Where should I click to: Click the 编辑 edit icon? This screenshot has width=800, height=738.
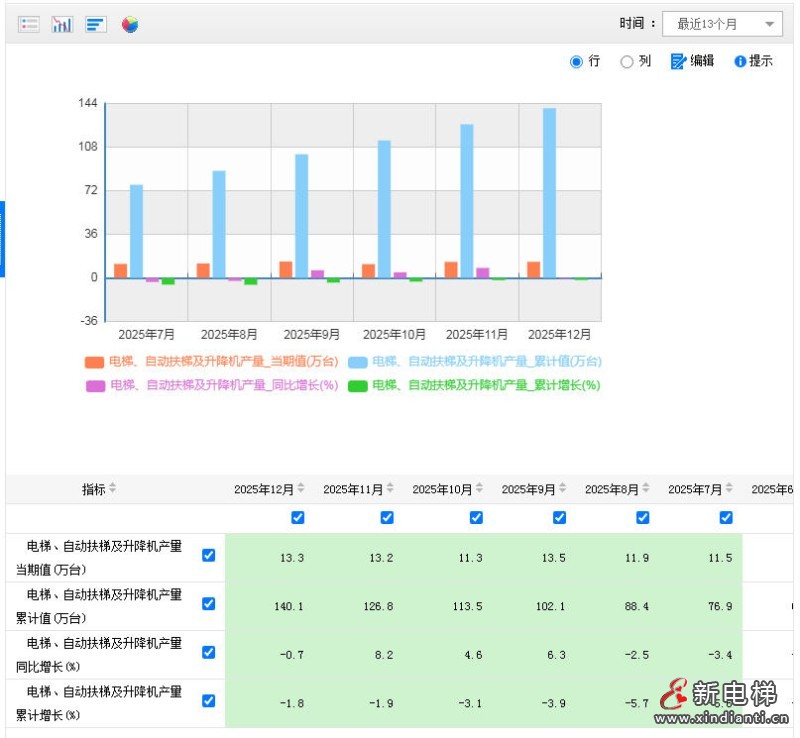(x=678, y=61)
